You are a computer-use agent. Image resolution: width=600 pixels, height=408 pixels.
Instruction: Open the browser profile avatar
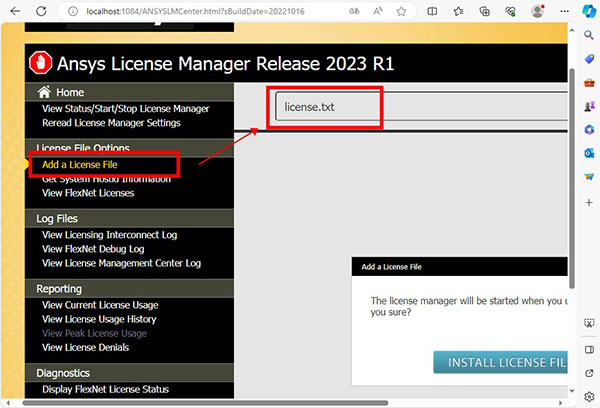tap(536, 11)
